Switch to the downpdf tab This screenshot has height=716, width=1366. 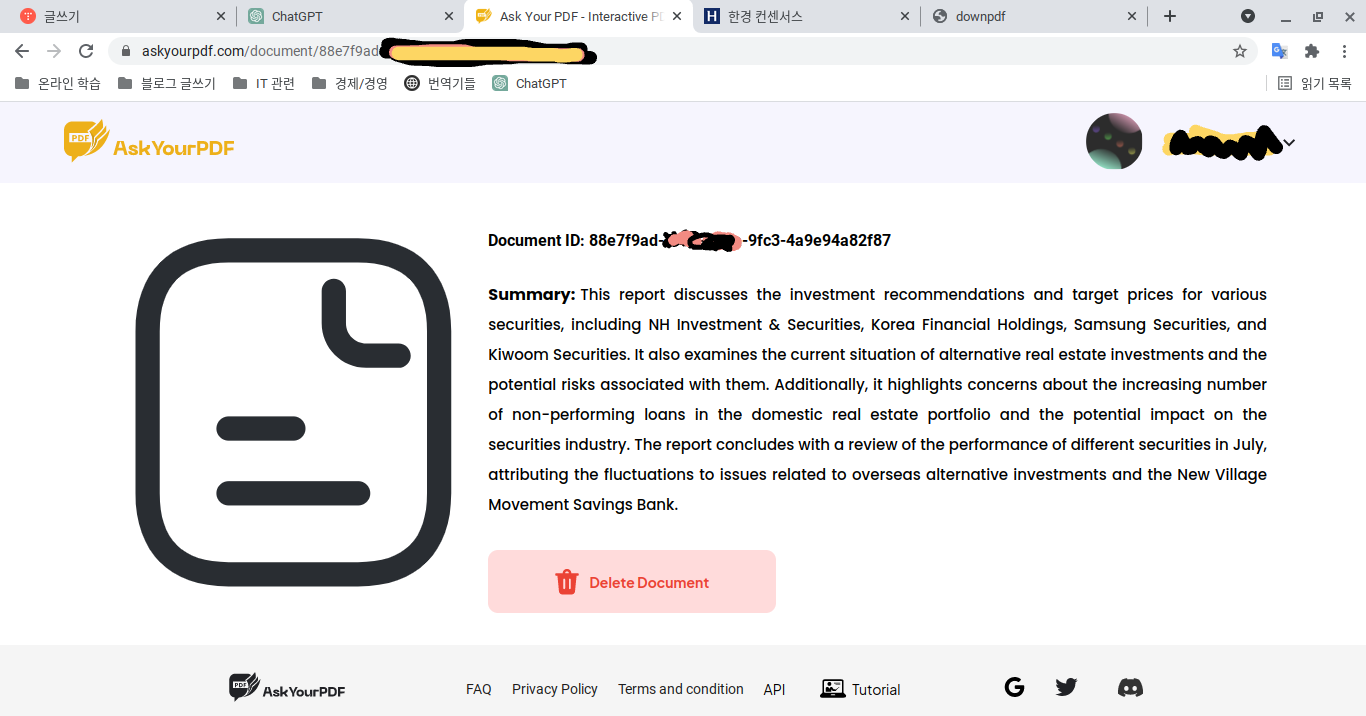click(1034, 16)
